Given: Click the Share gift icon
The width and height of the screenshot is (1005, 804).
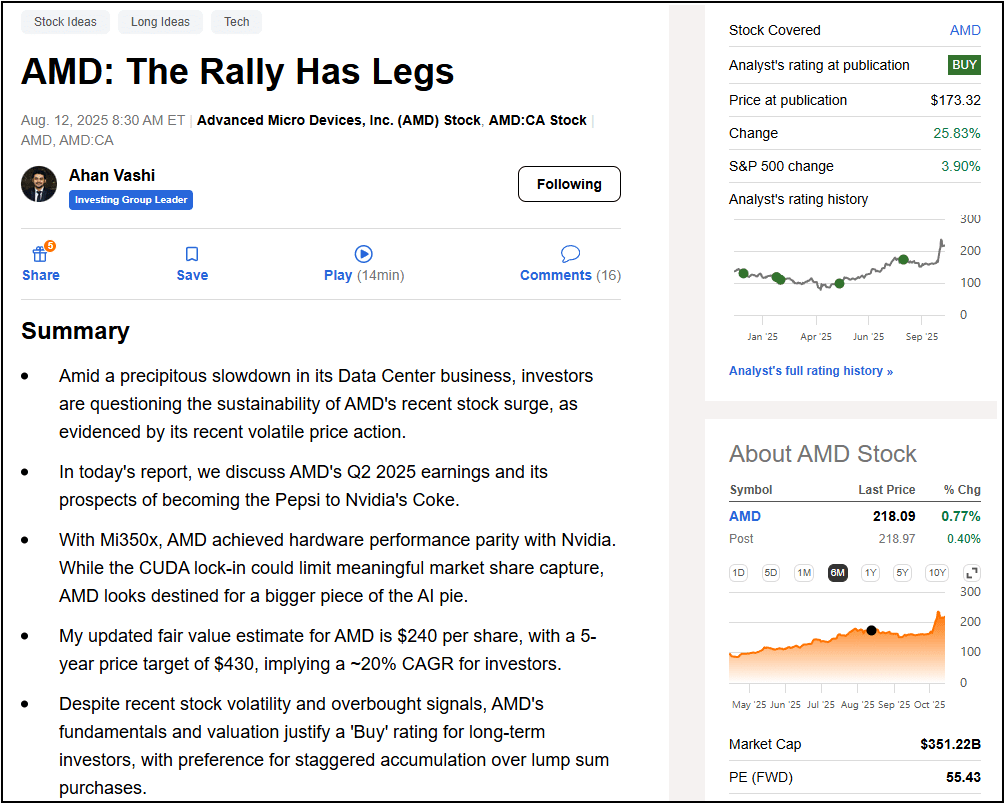Looking at the screenshot, I should click(40, 254).
